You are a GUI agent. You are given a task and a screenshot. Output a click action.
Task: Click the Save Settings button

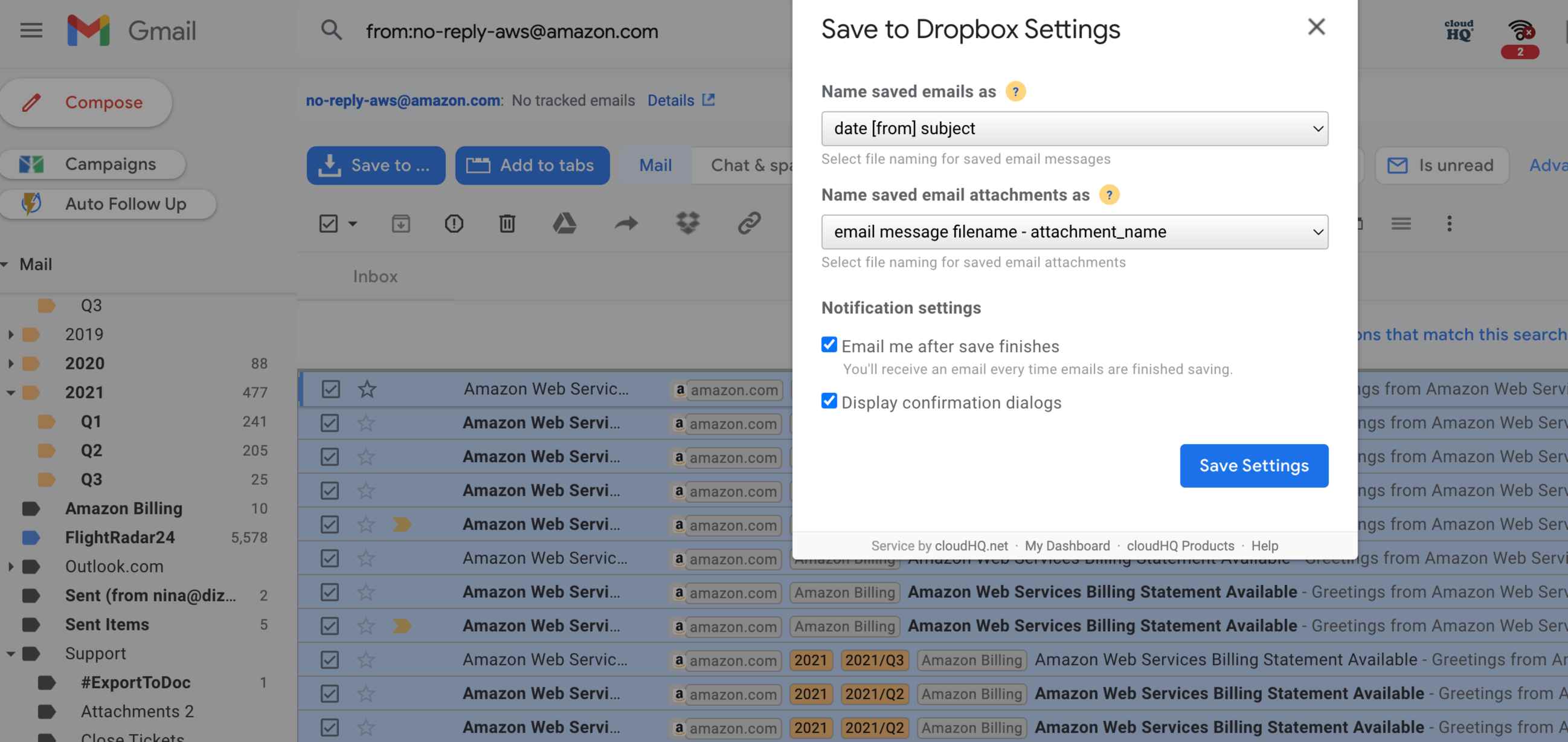(1254, 466)
